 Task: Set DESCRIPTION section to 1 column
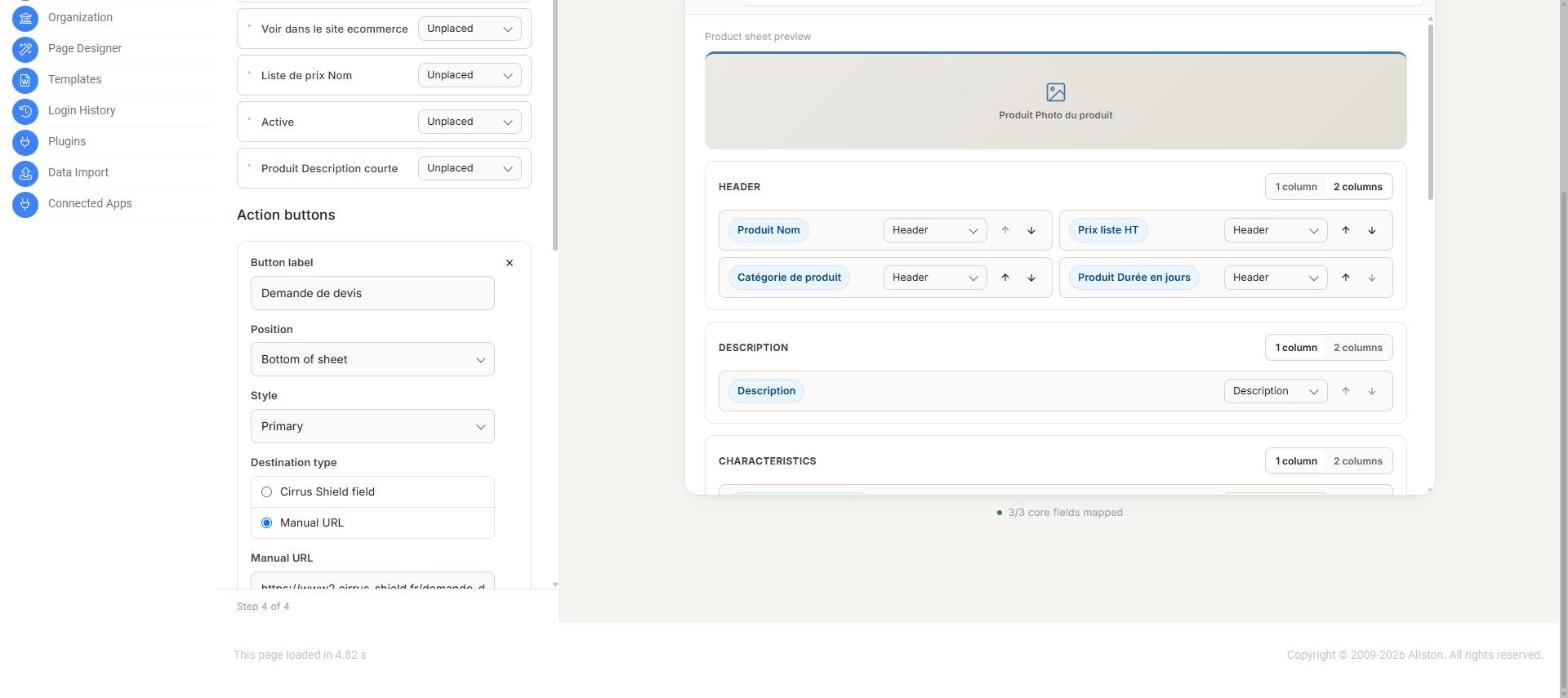tap(1296, 348)
